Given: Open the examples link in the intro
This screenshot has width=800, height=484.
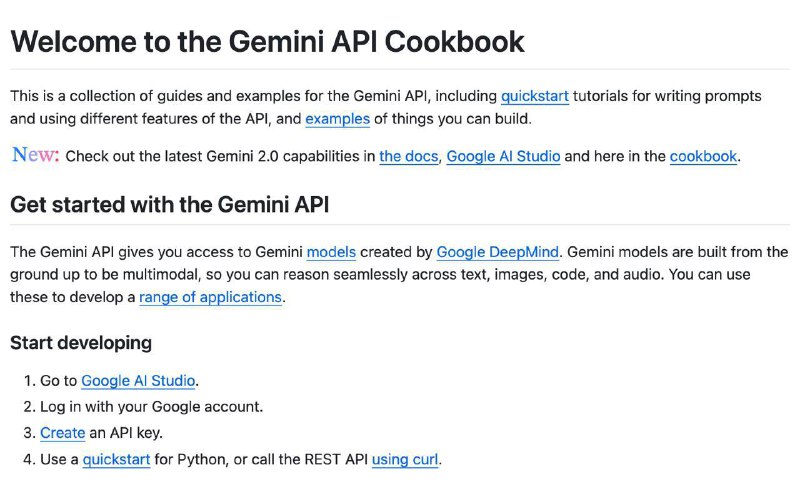Looking at the screenshot, I should [337, 119].
